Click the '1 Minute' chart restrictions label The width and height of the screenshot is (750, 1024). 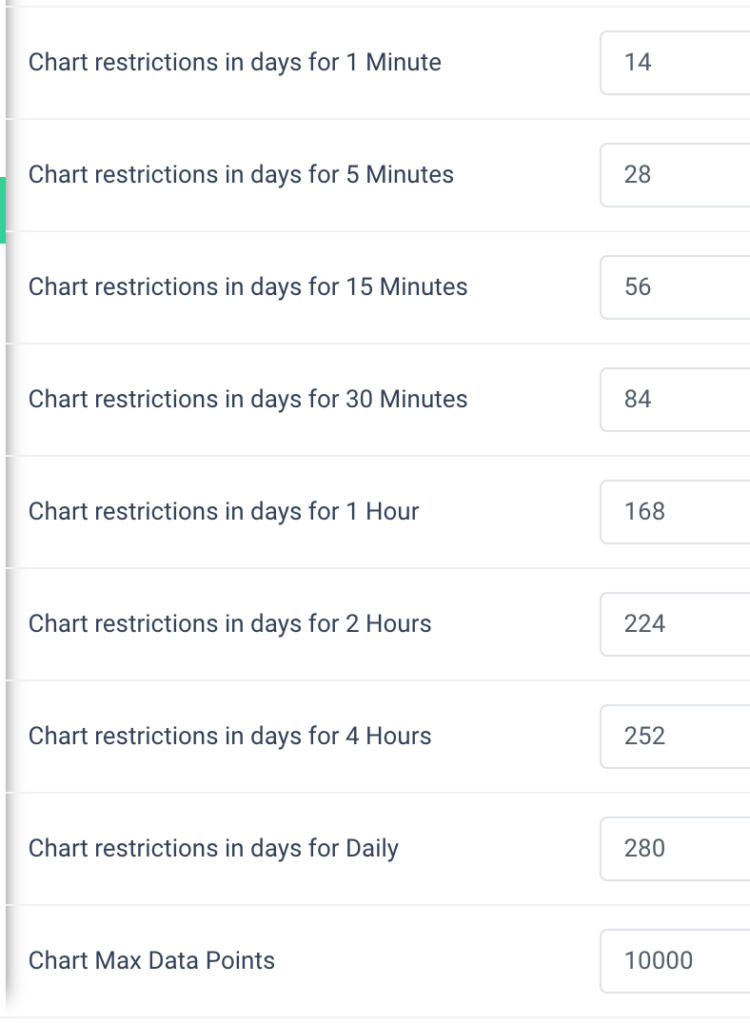click(x=234, y=63)
